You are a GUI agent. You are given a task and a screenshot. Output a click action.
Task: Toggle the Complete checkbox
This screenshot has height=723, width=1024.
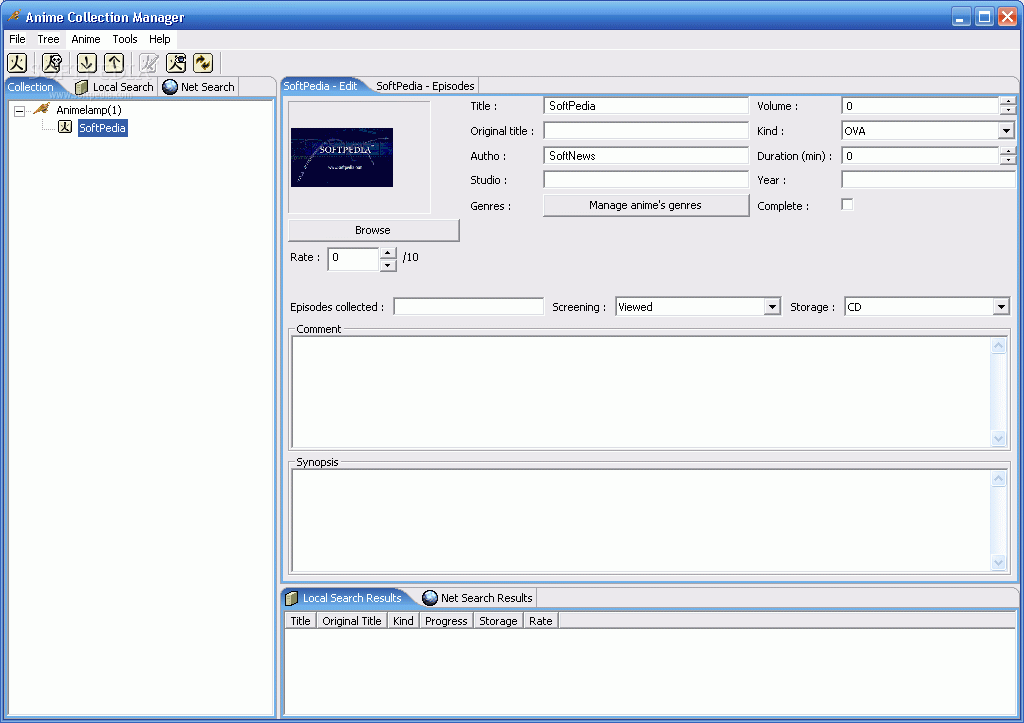pyautogui.click(x=847, y=204)
